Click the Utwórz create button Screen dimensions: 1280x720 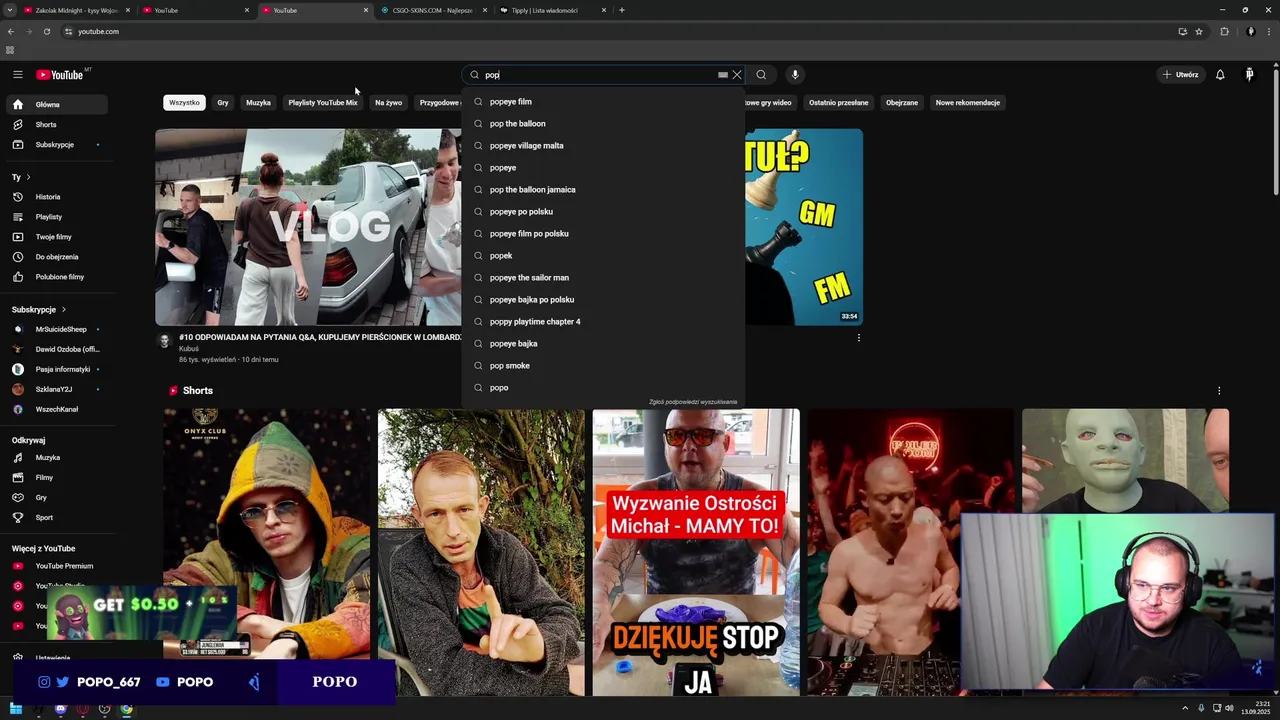(x=1180, y=75)
